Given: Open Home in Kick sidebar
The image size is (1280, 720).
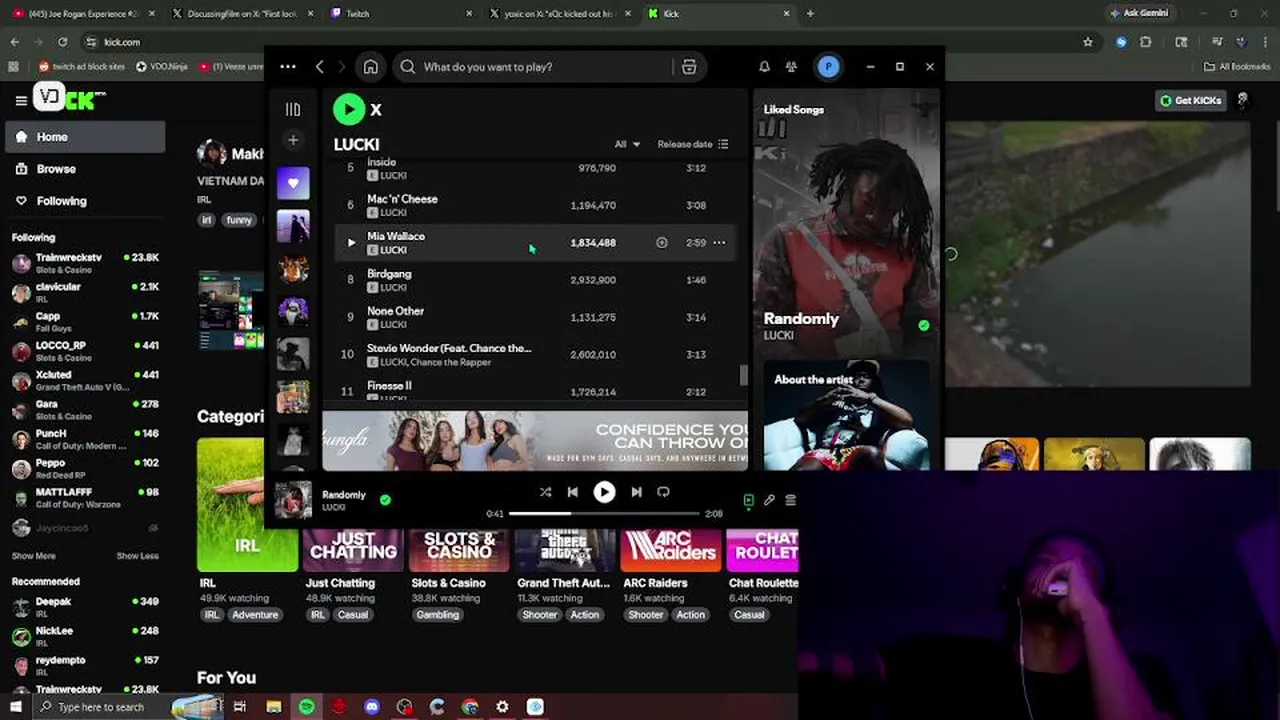Looking at the screenshot, I should tap(86, 137).
